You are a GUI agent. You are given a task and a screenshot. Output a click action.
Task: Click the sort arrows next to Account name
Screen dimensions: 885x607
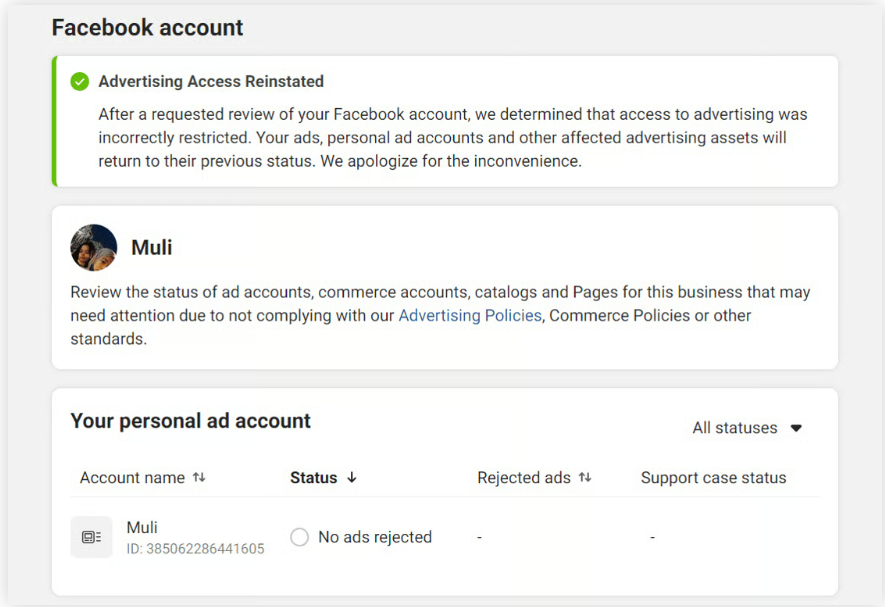(199, 478)
